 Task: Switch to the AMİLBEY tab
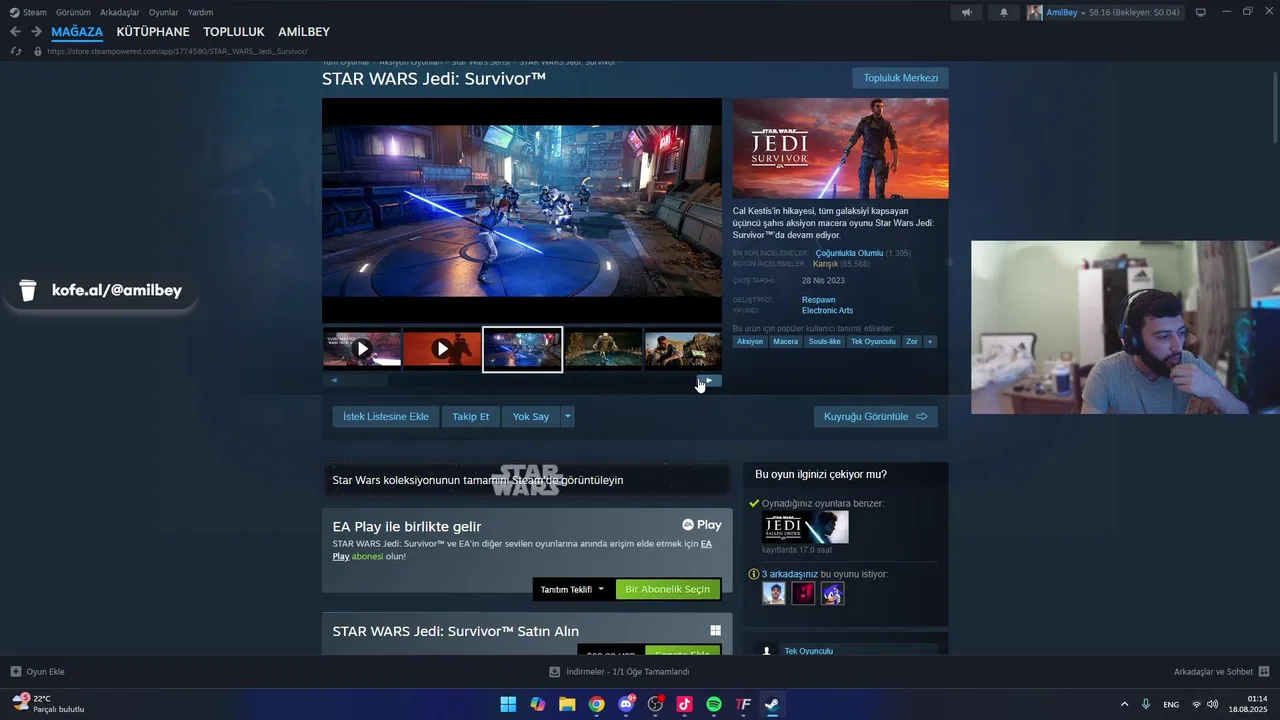[304, 32]
